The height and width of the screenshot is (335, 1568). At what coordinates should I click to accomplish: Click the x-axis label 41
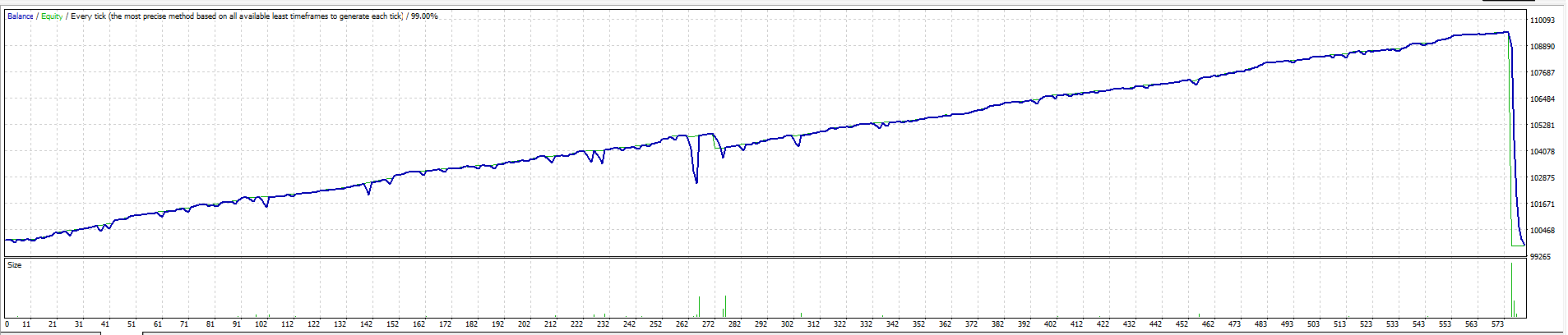click(105, 324)
